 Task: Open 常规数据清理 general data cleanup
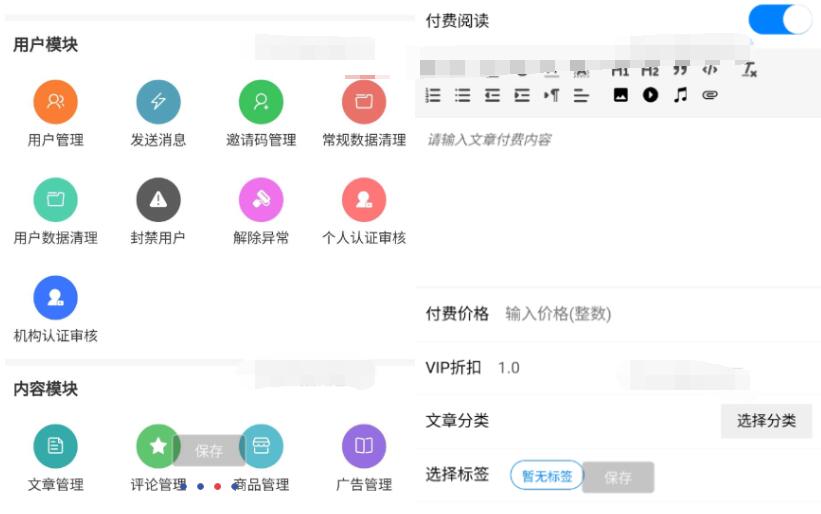[364, 102]
